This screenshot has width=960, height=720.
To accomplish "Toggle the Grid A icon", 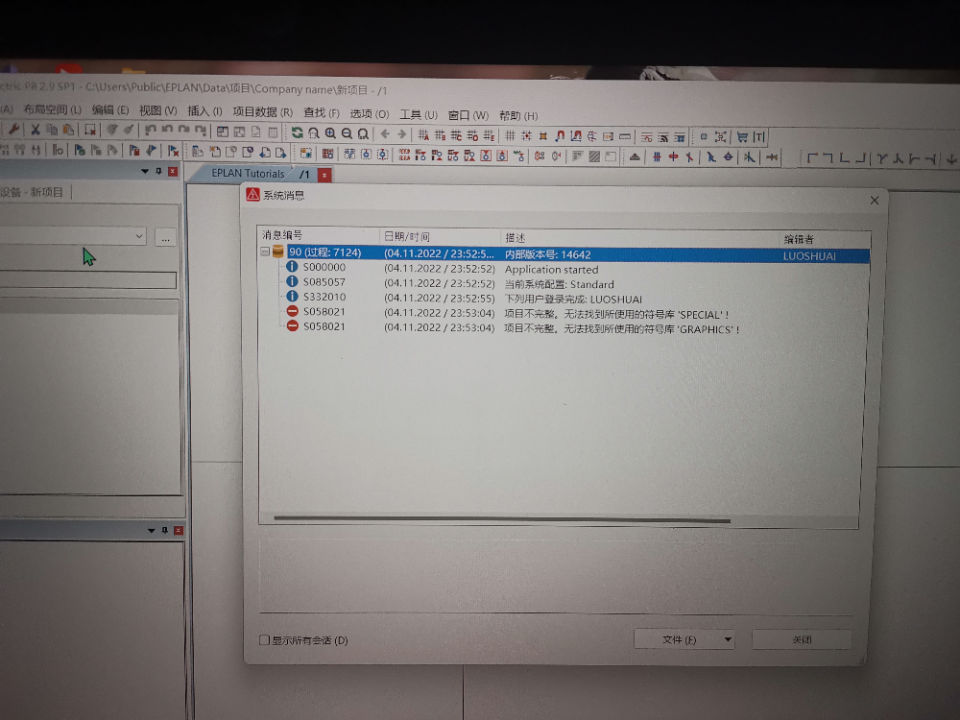I will point(423,135).
